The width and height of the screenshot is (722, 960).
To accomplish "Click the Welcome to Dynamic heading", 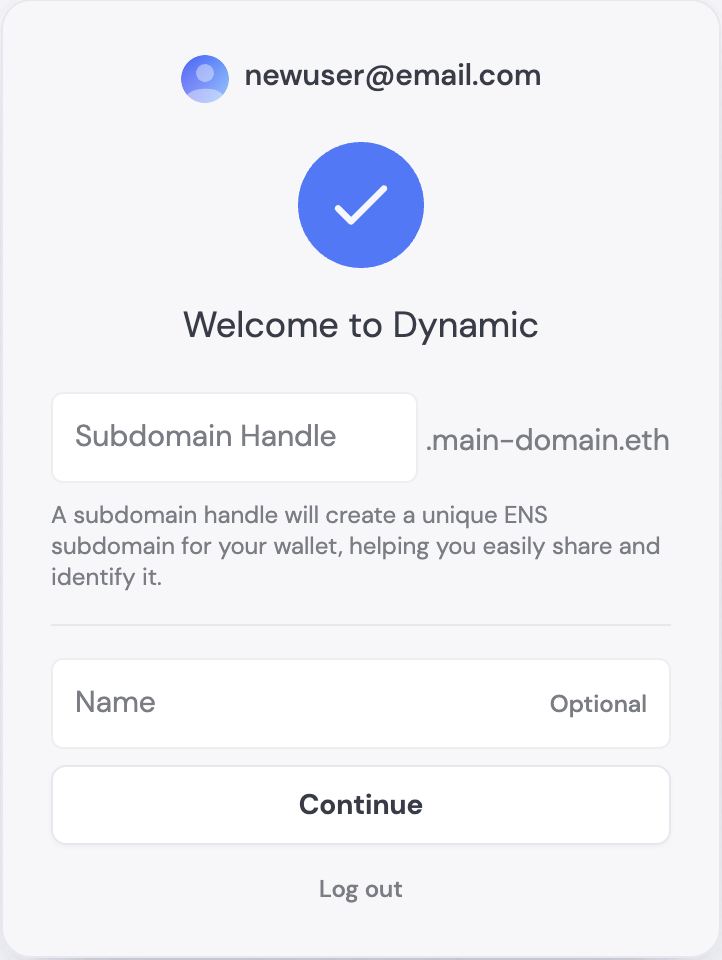I will point(361,324).
